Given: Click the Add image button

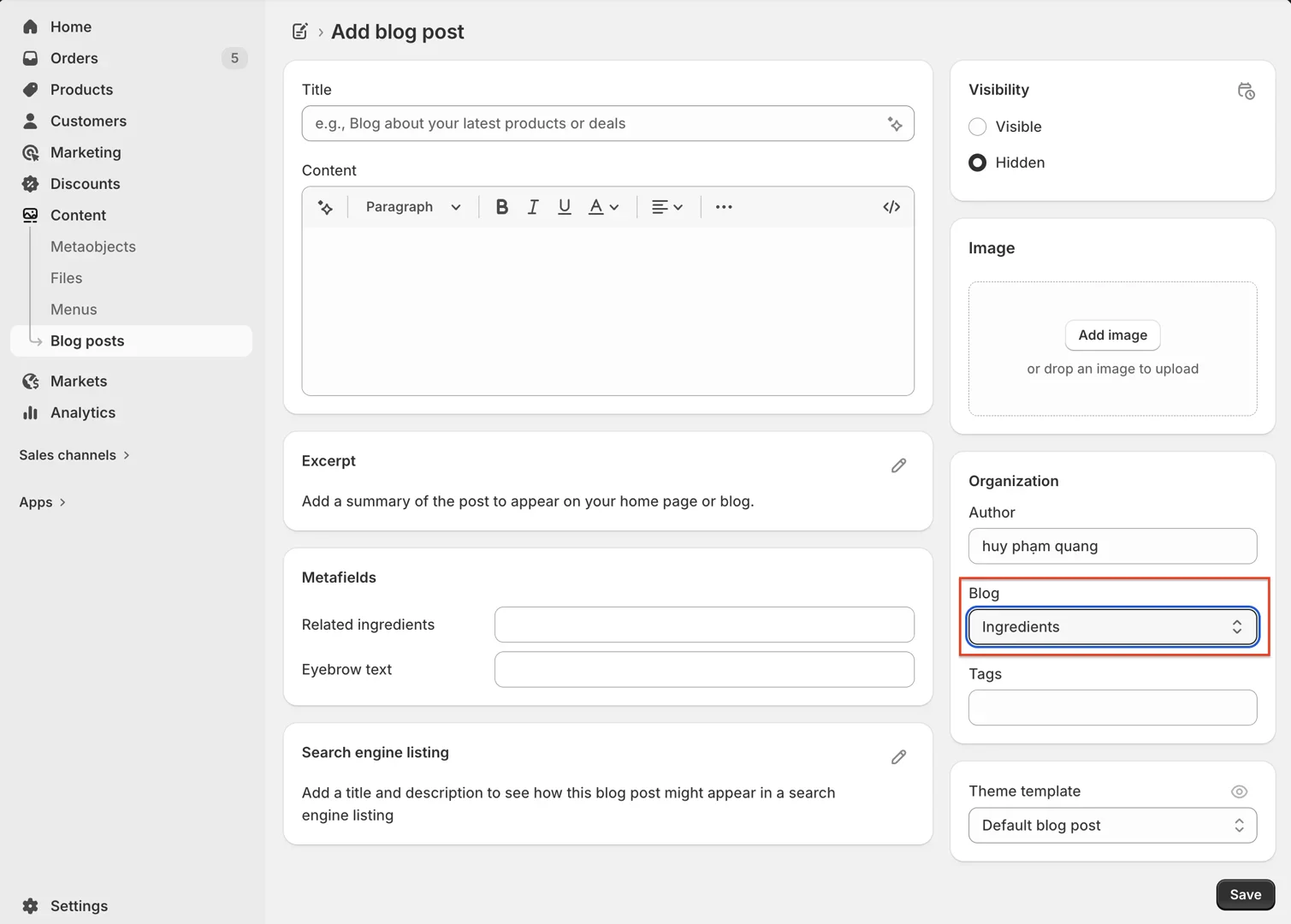Looking at the screenshot, I should (x=1111, y=335).
